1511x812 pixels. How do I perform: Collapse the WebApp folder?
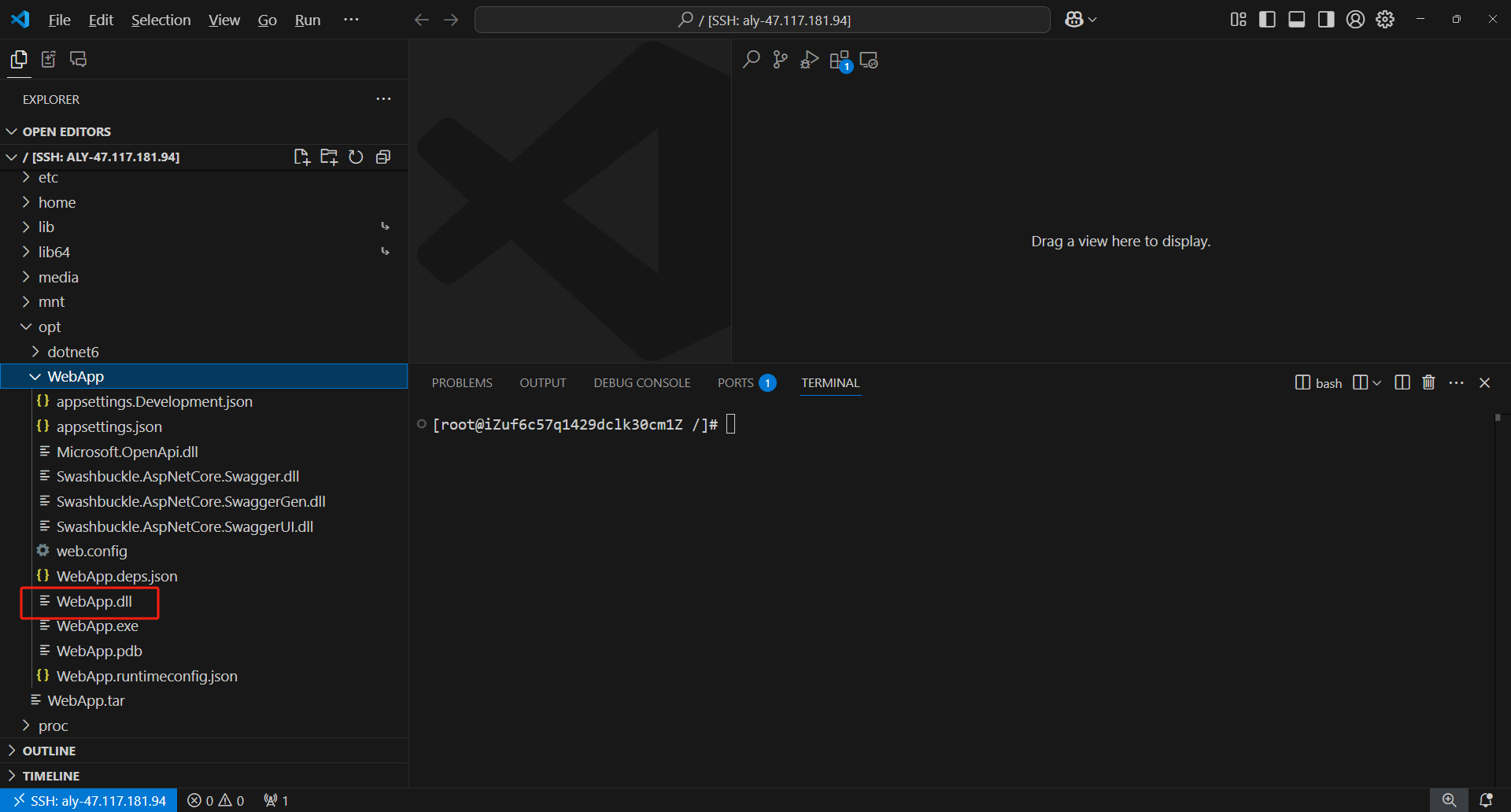[34, 376]
